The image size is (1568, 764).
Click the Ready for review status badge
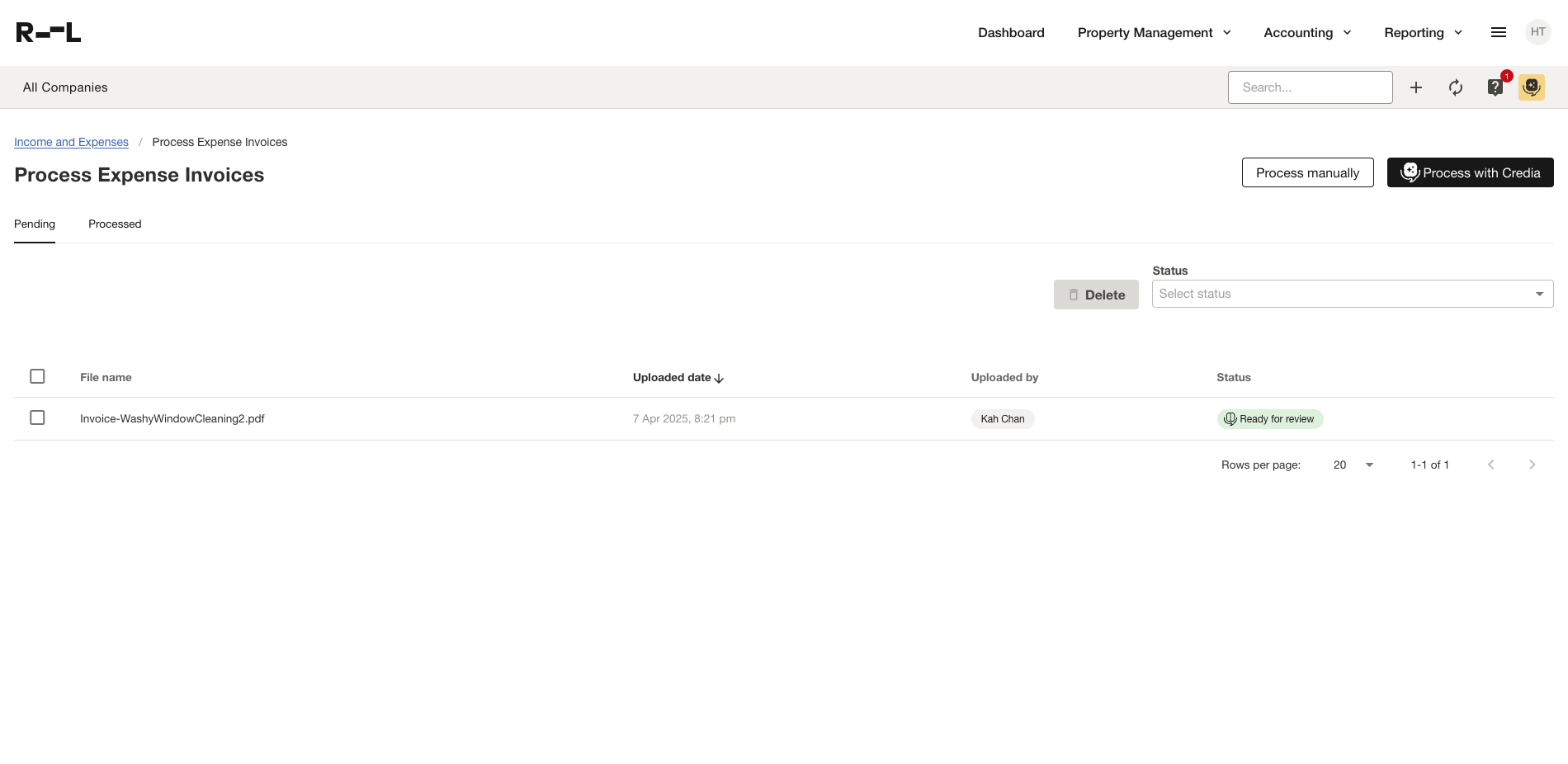pos(1270,419)
